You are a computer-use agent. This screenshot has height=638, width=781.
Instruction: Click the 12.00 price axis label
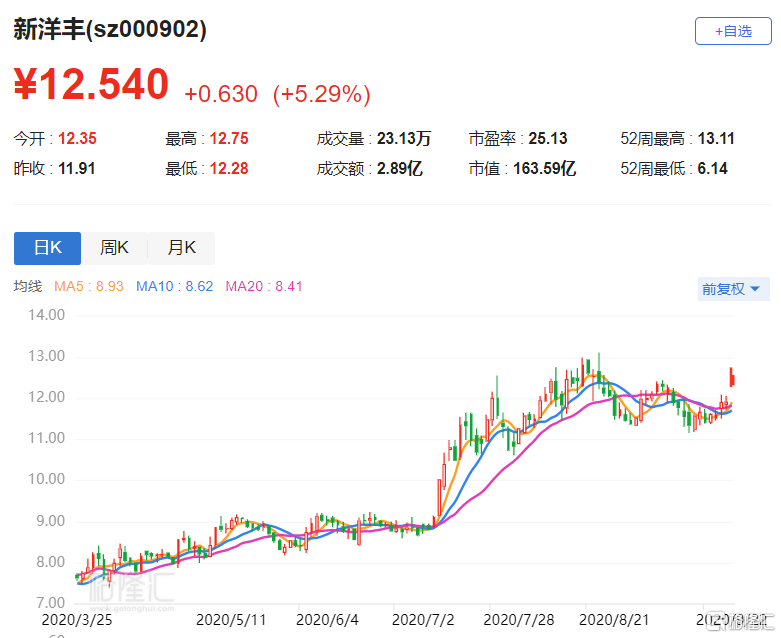[x=46, y=397]
